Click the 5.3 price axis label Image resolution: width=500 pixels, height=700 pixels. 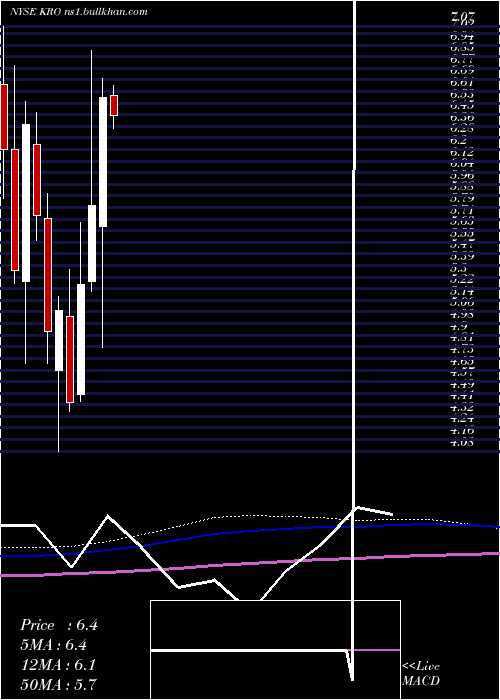point(459,269)
